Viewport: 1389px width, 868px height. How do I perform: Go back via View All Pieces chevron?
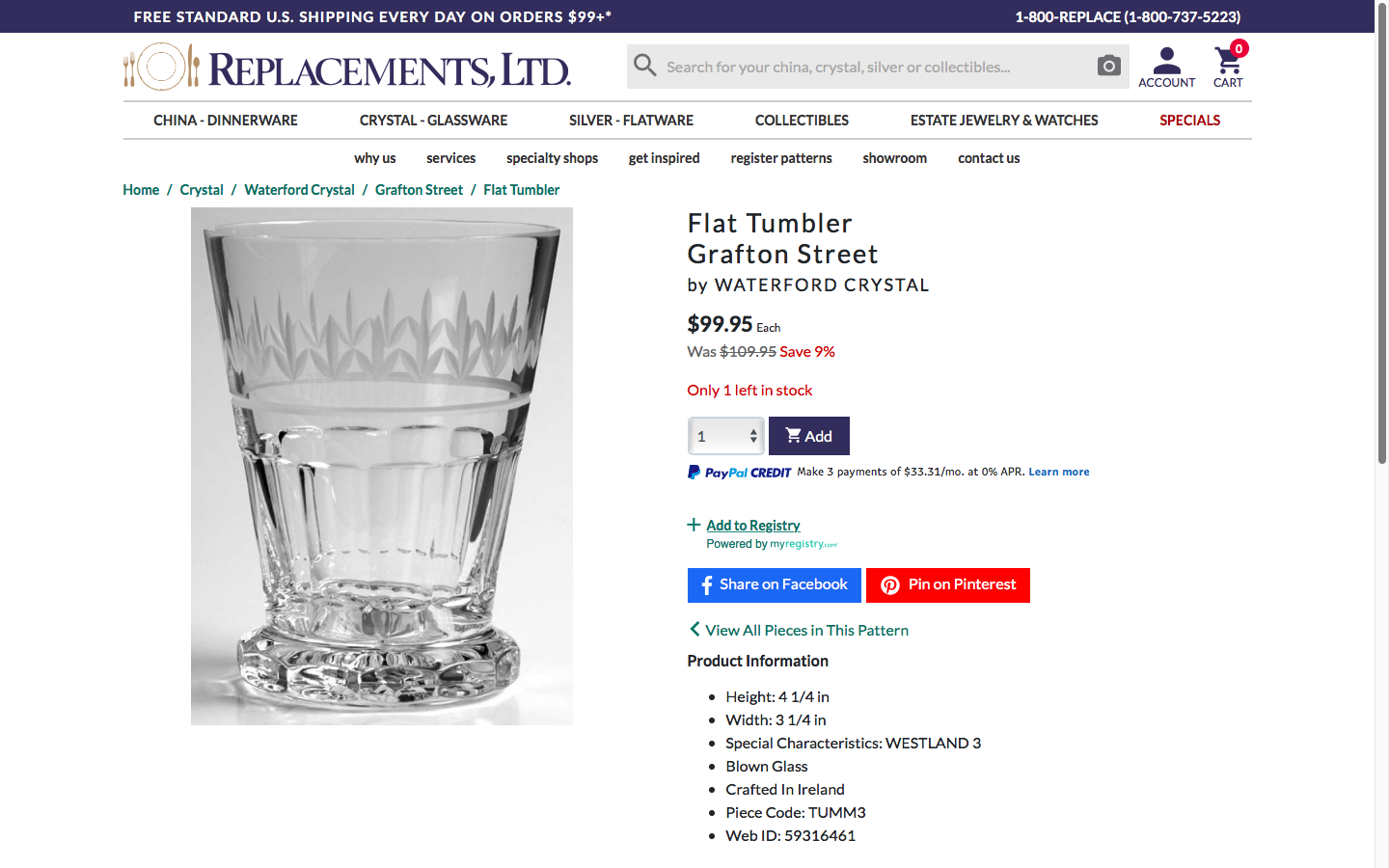(694, 629)
